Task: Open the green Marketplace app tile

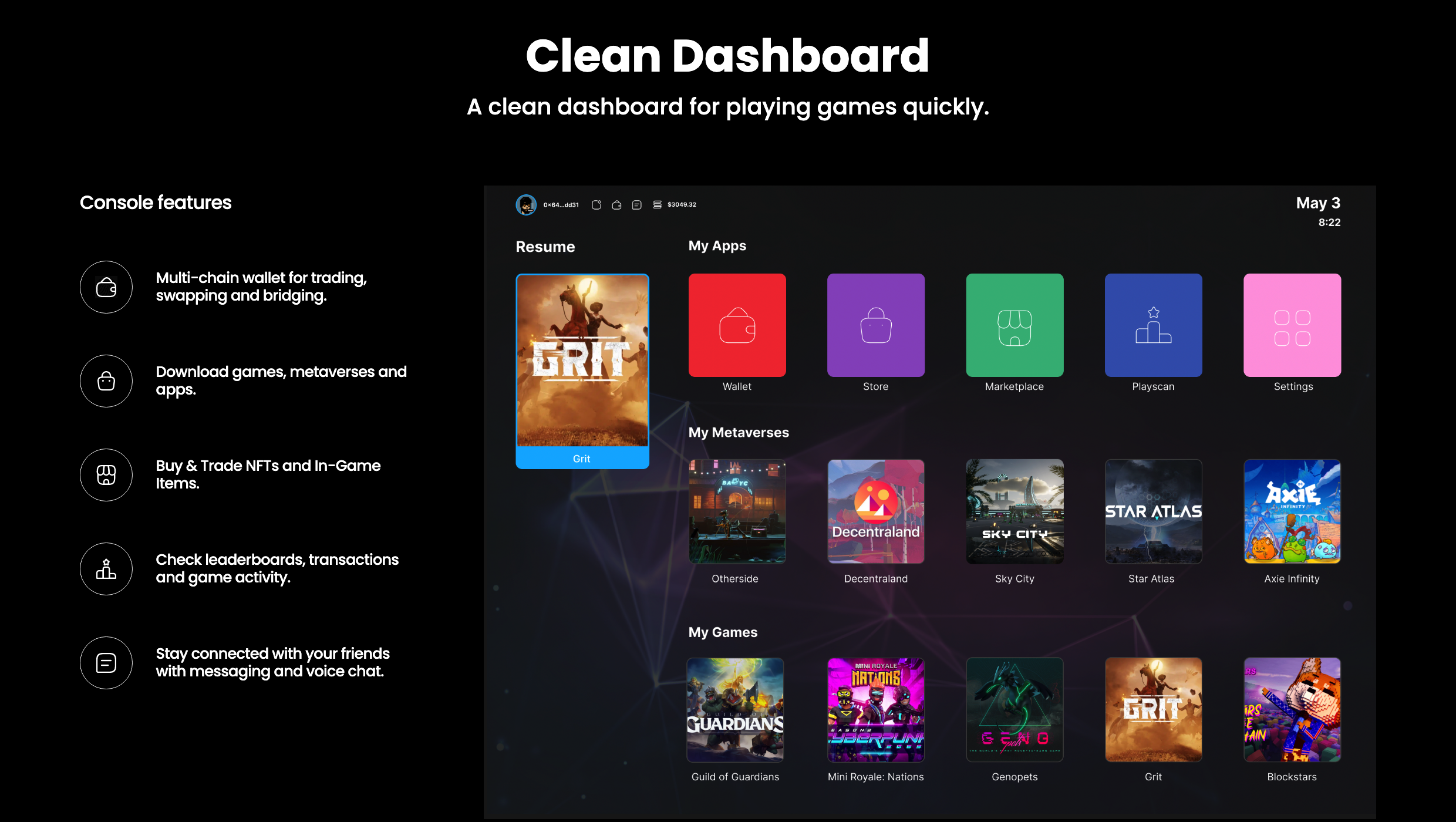Action: [x=1015, y=325]
